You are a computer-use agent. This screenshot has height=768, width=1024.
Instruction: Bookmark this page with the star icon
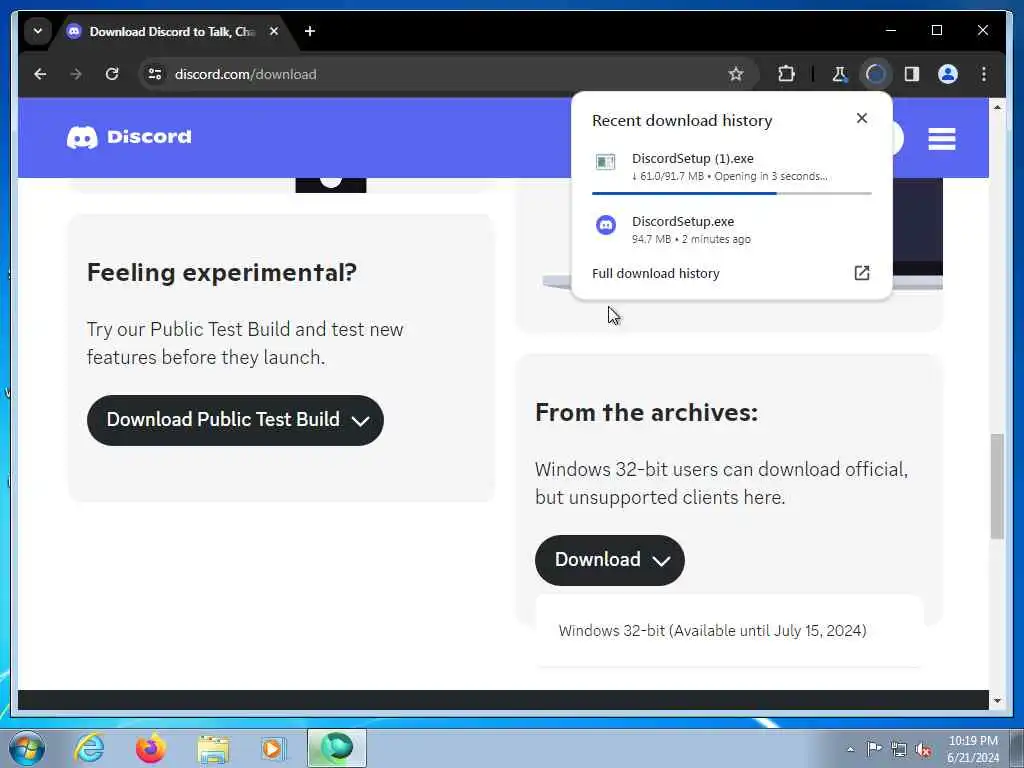736,74
